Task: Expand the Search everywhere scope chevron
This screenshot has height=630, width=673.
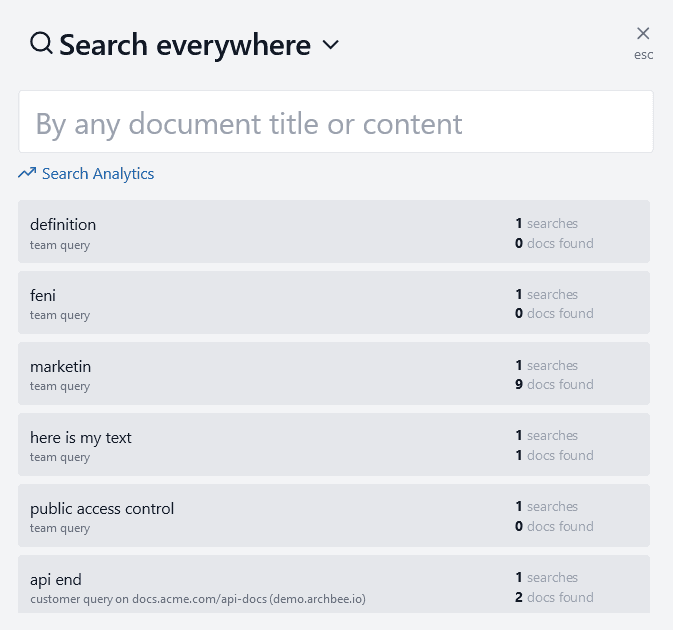Action: tap(331, 45)
